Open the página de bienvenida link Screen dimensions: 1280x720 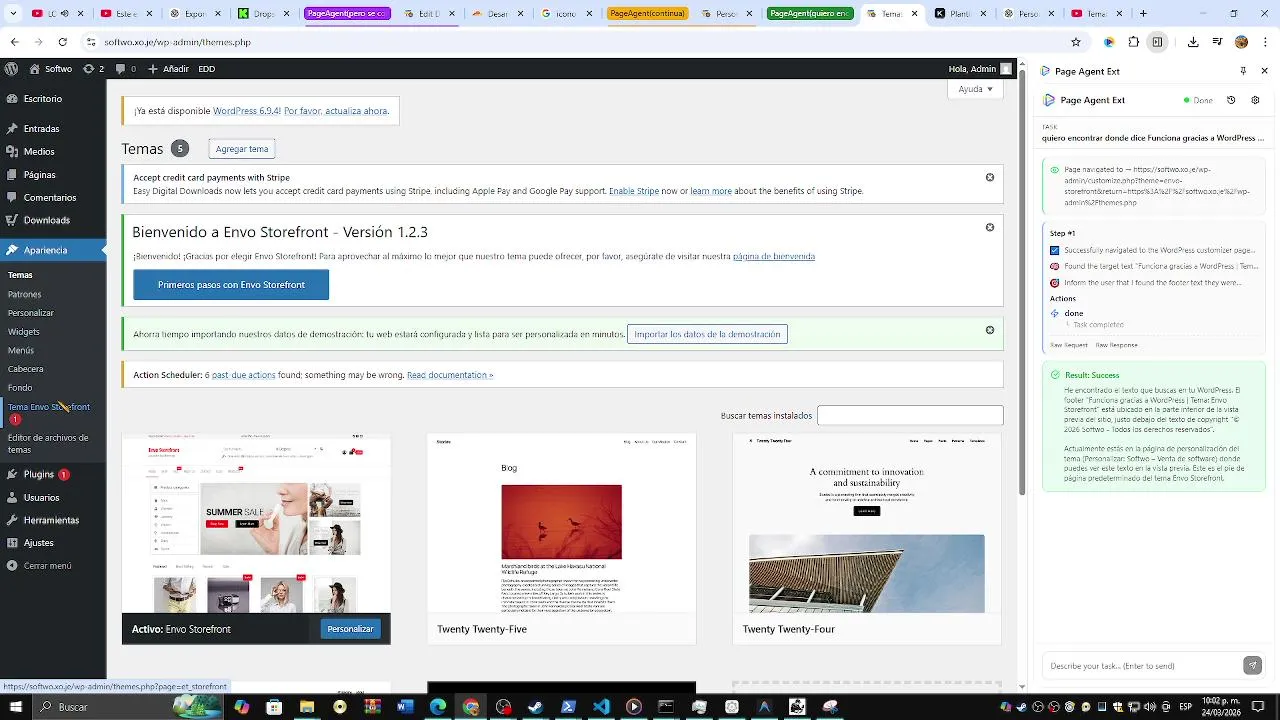coord(774,257)
